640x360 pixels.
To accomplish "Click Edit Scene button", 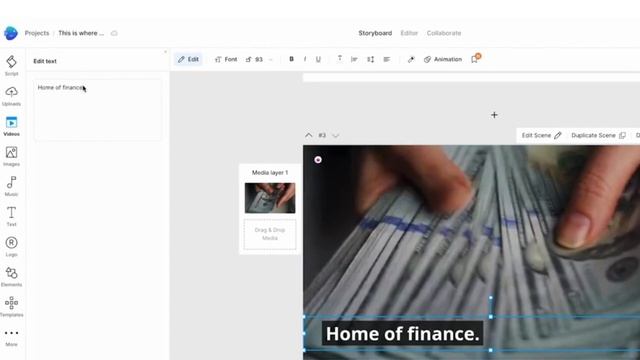I will click(x=542, y=136).
